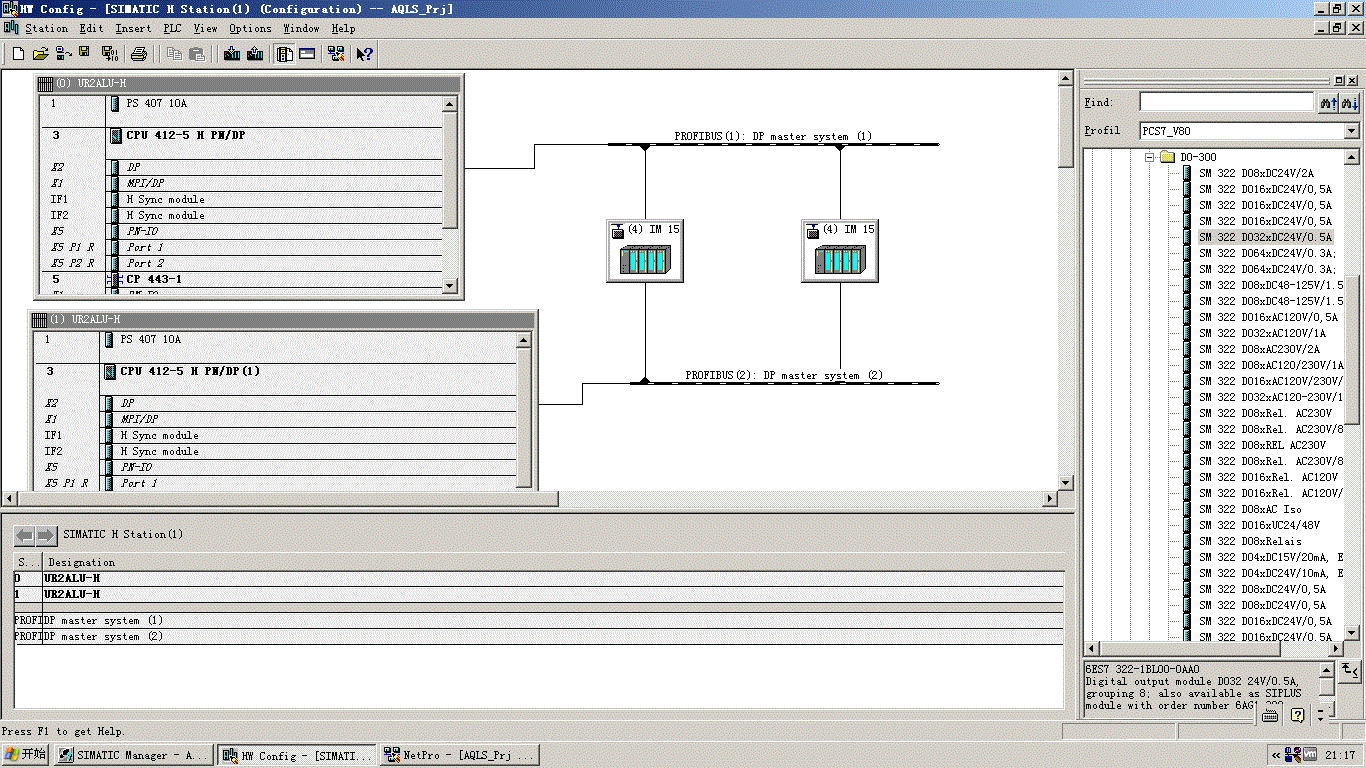Open Configure Network from the toolbar

[x=336, y=54]
